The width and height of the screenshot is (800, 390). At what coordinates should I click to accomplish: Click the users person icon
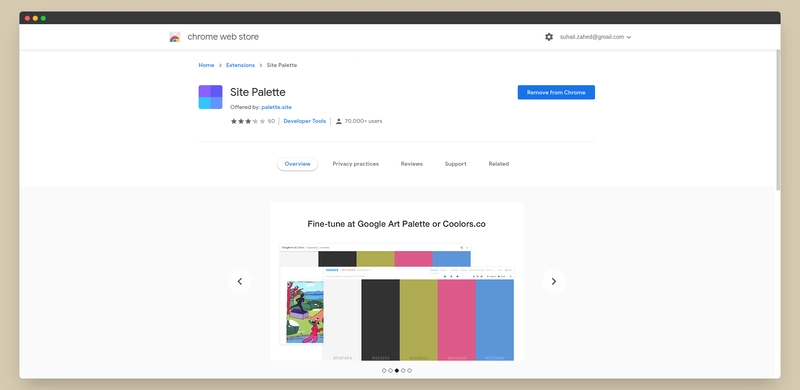click(x=338, y=121)
